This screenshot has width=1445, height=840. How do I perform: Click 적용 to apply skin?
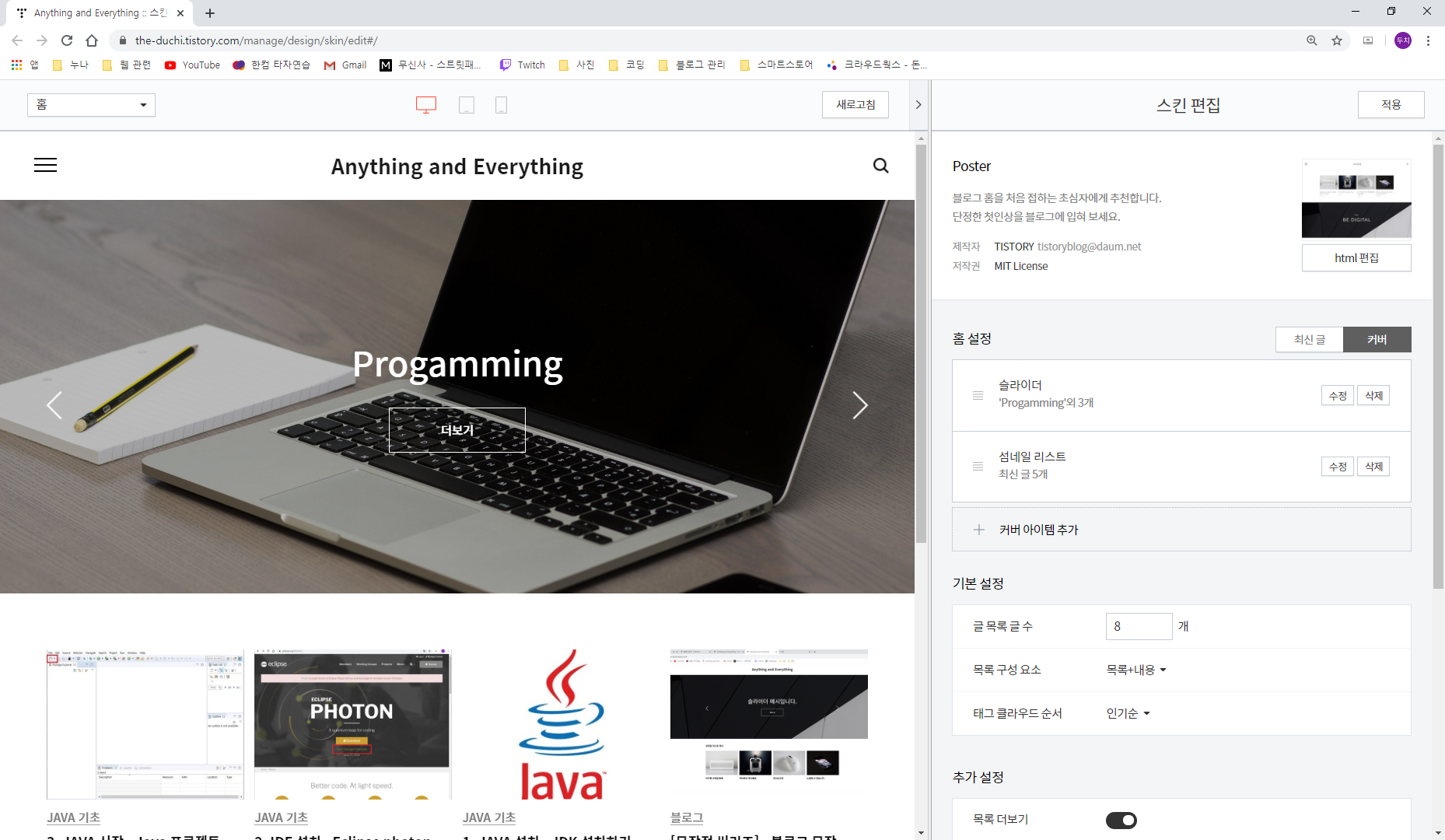[x=1391, y=105]
